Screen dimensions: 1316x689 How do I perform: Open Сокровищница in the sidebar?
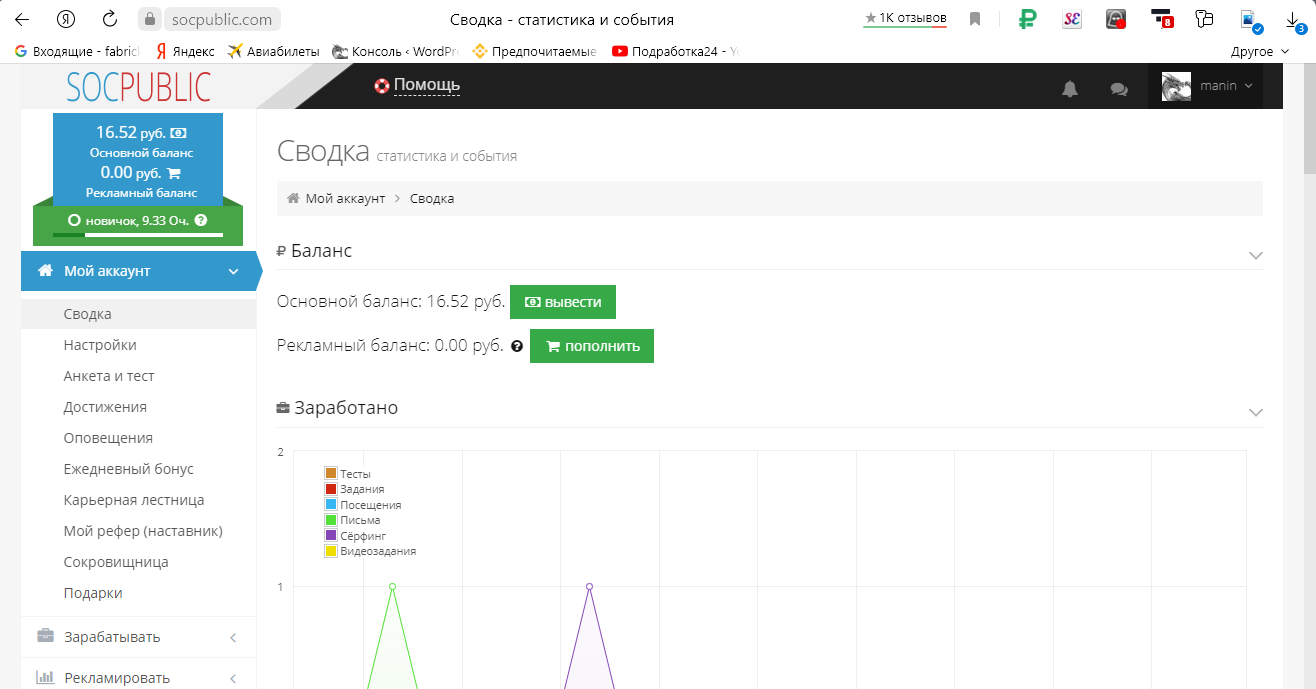[x=116, y=562]
